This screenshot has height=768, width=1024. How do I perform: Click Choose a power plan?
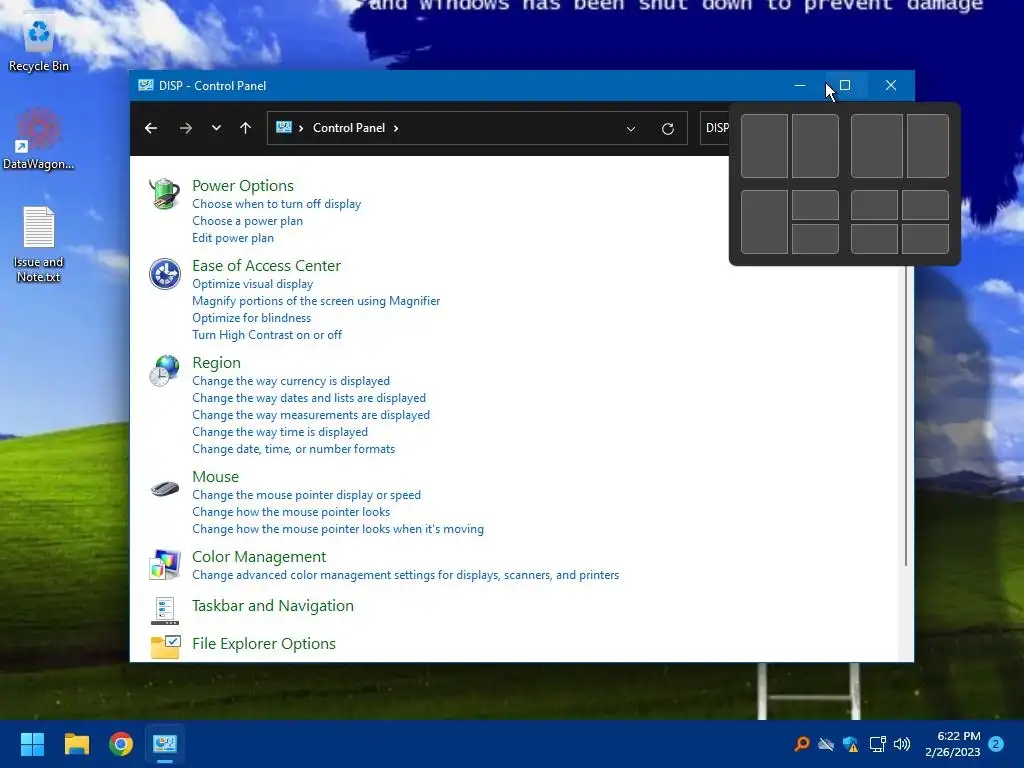tap(248, 221)
